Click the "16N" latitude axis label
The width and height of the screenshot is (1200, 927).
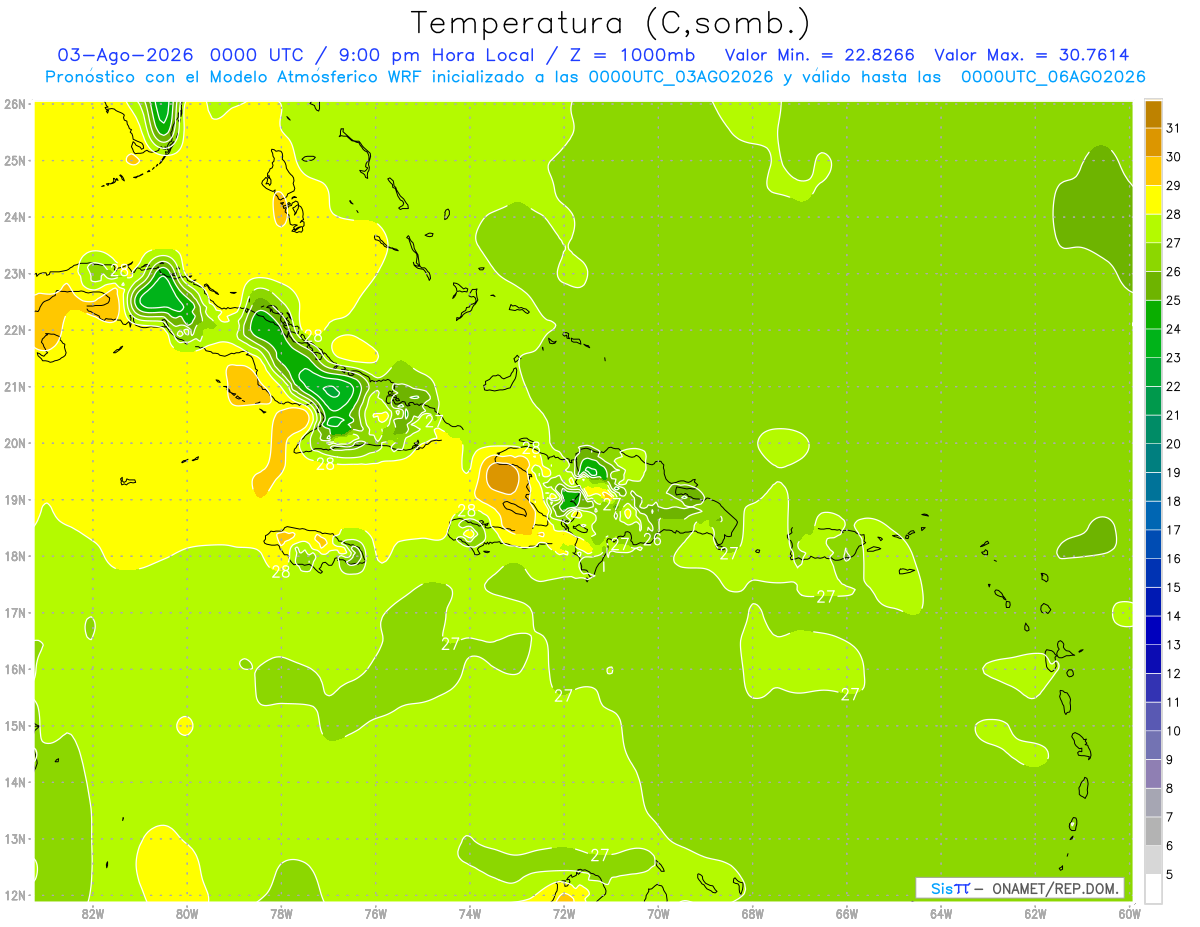click(x=14, y=669)
